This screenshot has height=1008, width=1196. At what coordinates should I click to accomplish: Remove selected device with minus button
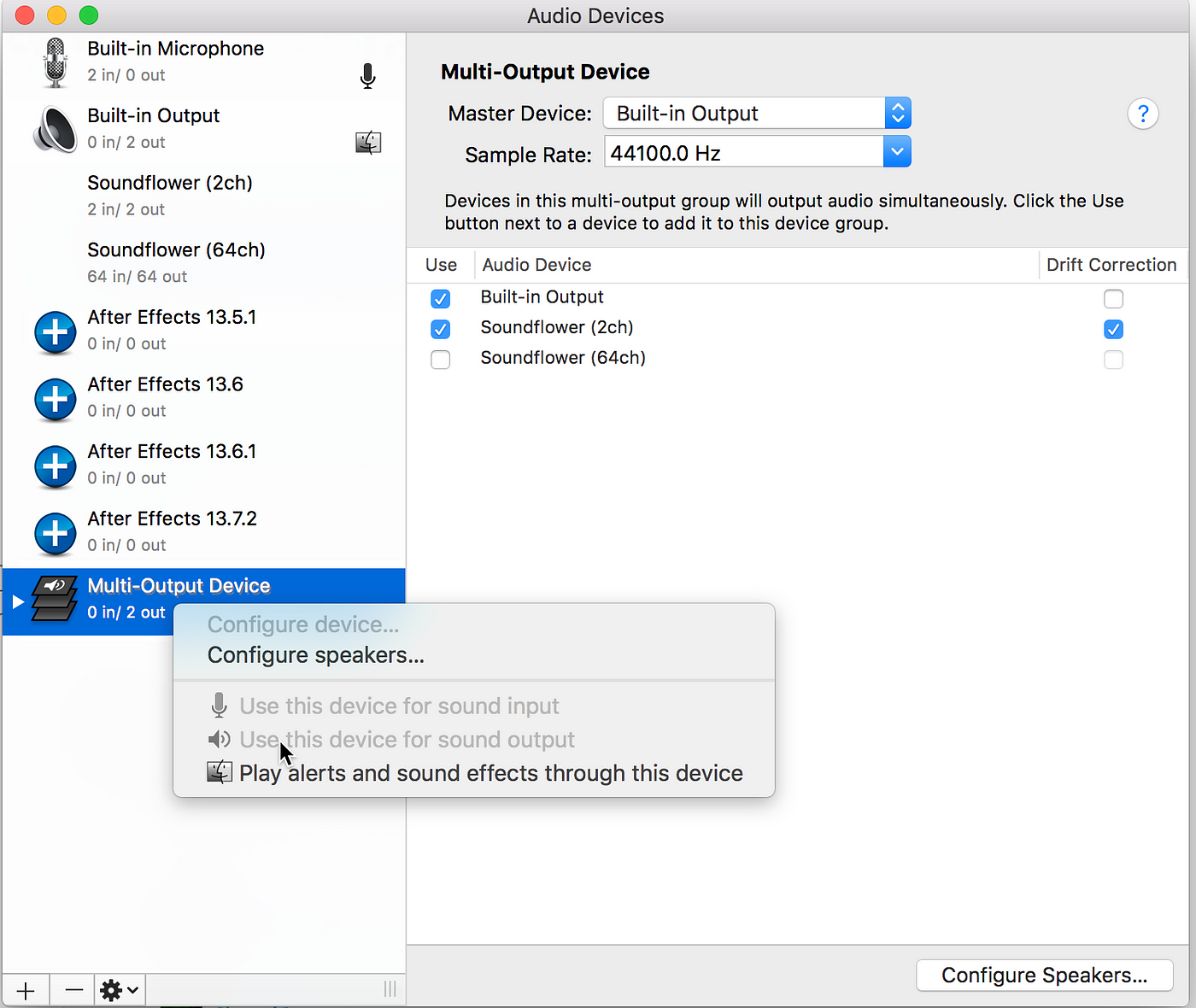click(x=74, y=990)
